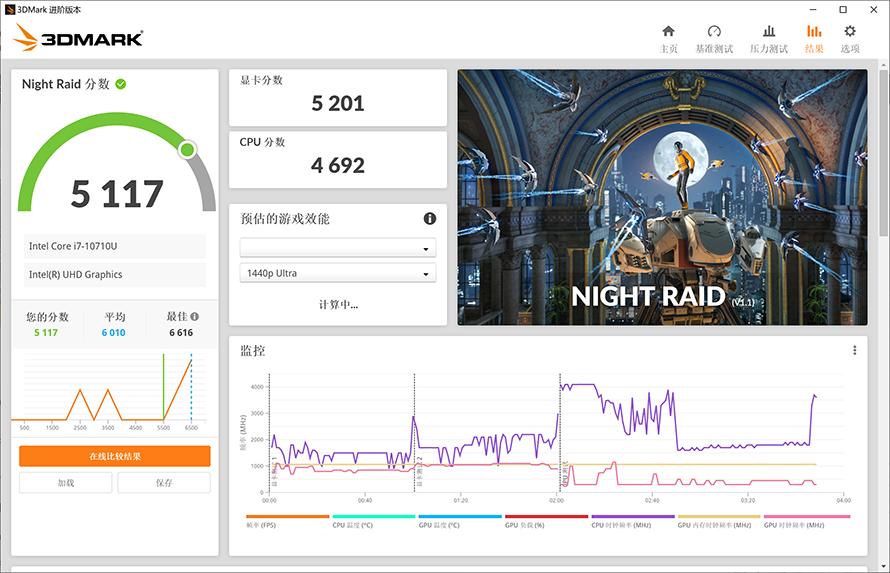The width and height of the screenshot is (890, 573).
Task: Click the CPU score 4 692
Action: pyautogui.click(x=338, y=166)
